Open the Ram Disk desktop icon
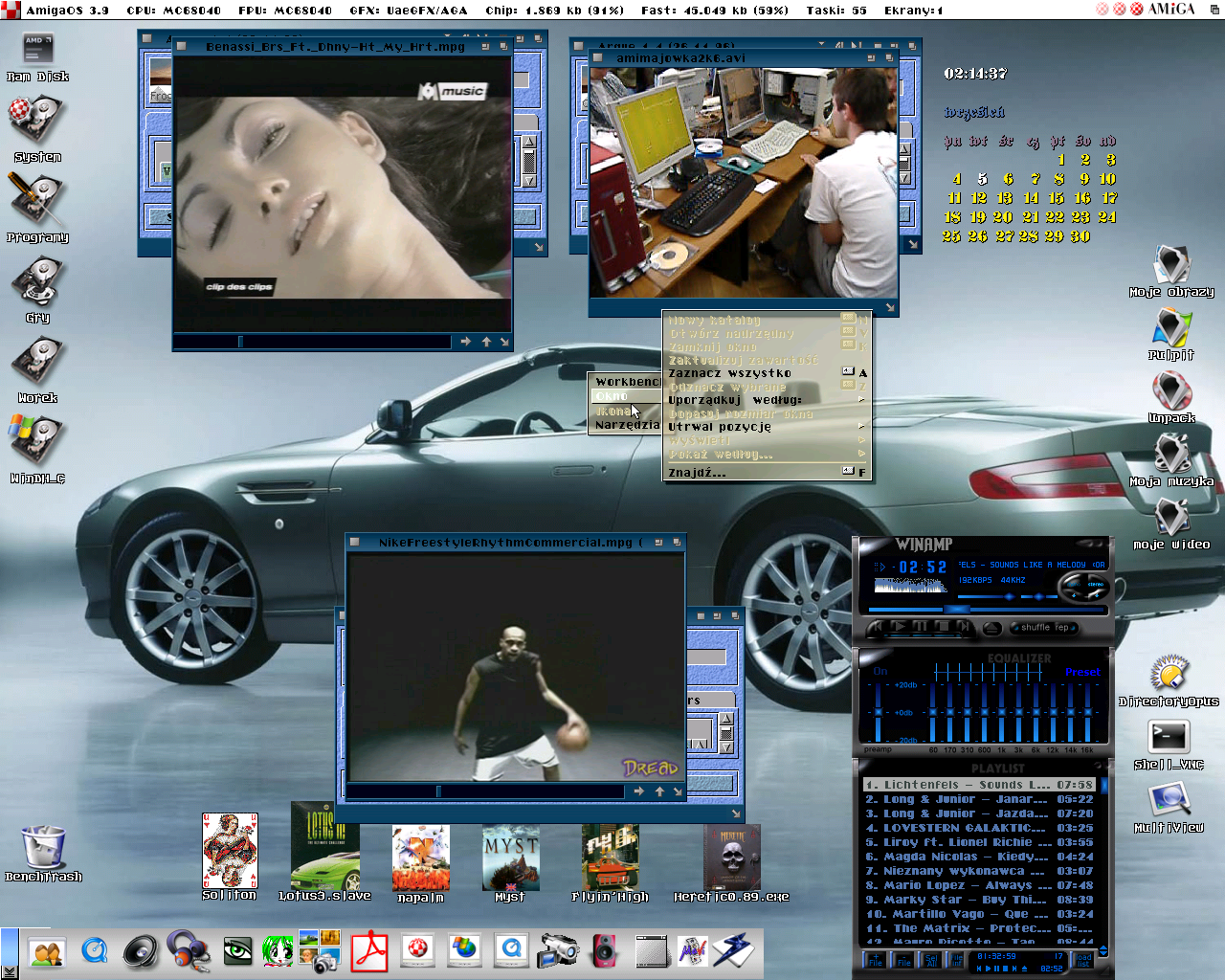 (x=37, y=57)
